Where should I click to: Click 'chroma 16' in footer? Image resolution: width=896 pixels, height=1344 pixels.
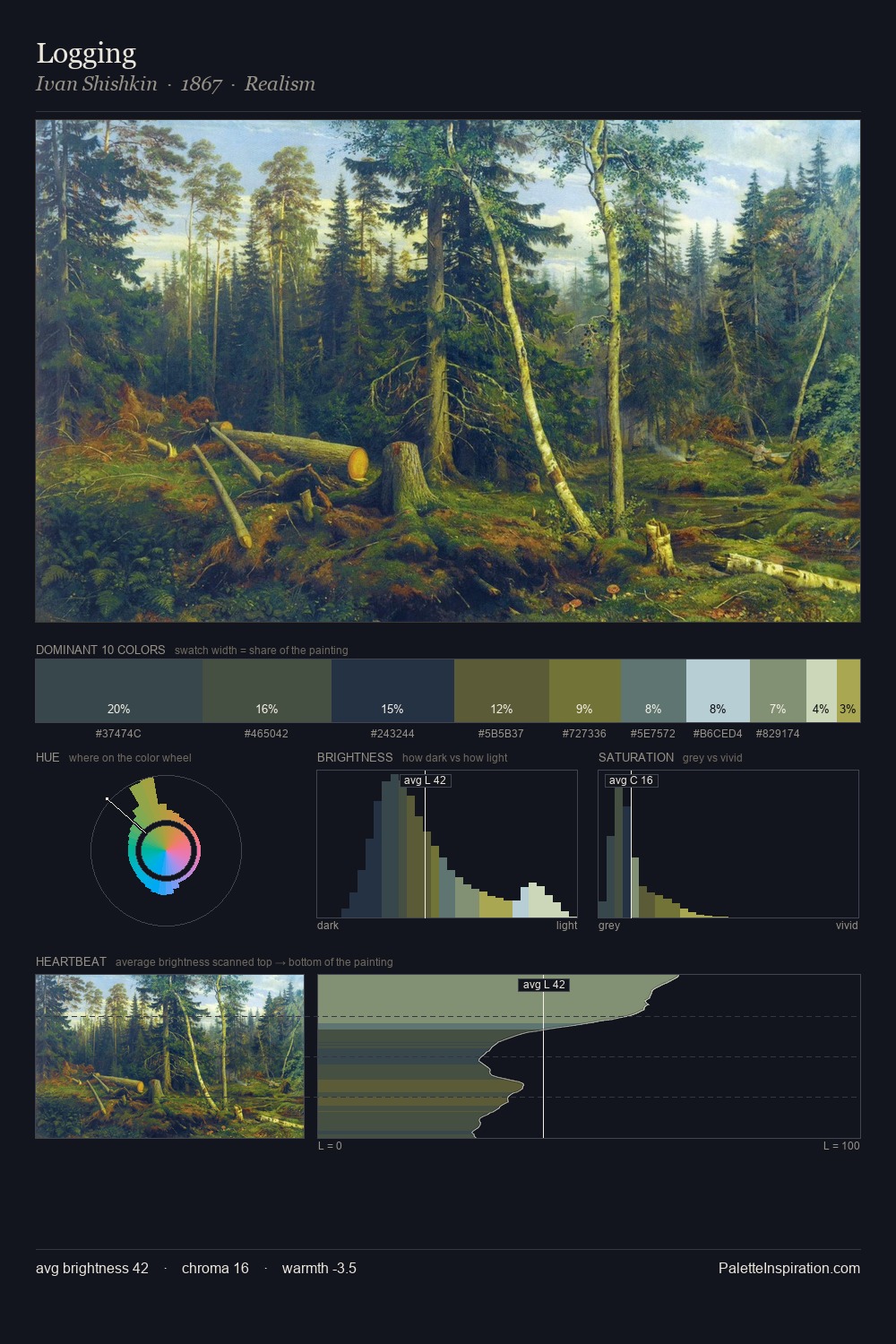point(215,1269)
